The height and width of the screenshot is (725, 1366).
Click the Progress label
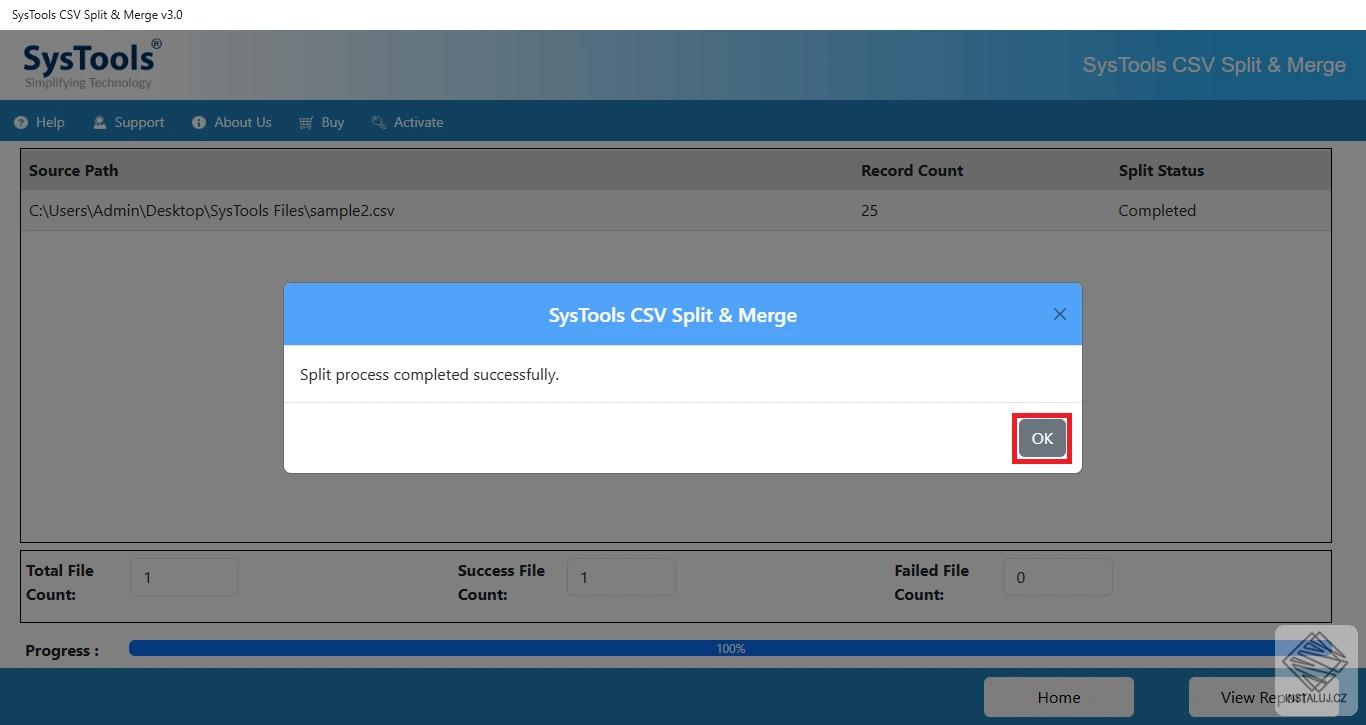(x=62, y=650)
